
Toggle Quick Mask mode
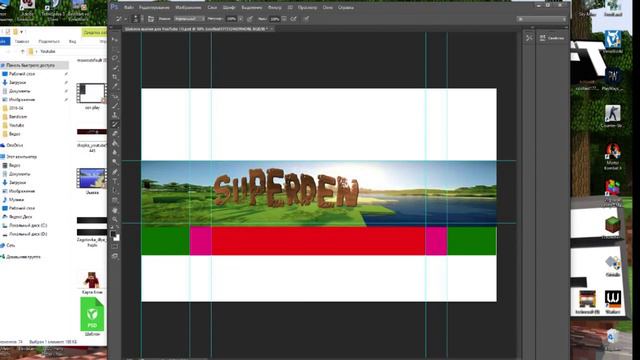click(115, 247)
